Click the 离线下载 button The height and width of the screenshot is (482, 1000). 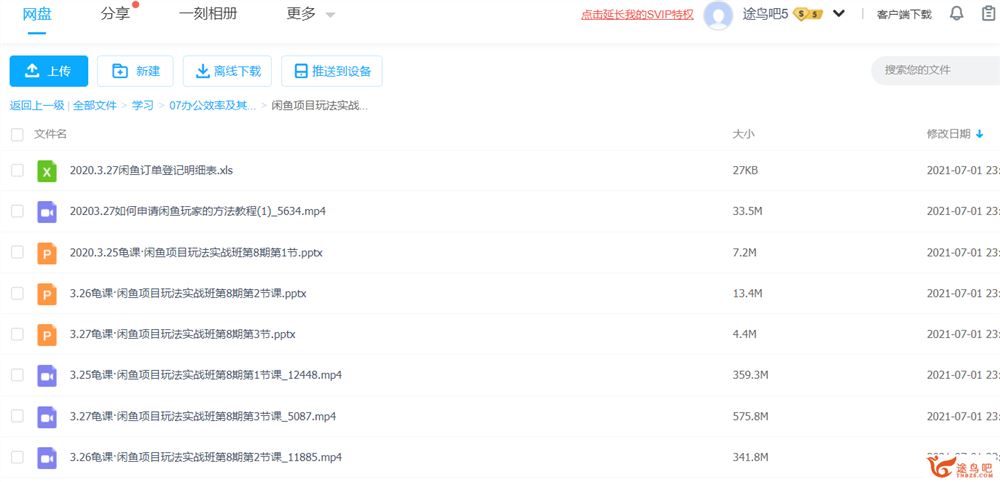[227, 71]
